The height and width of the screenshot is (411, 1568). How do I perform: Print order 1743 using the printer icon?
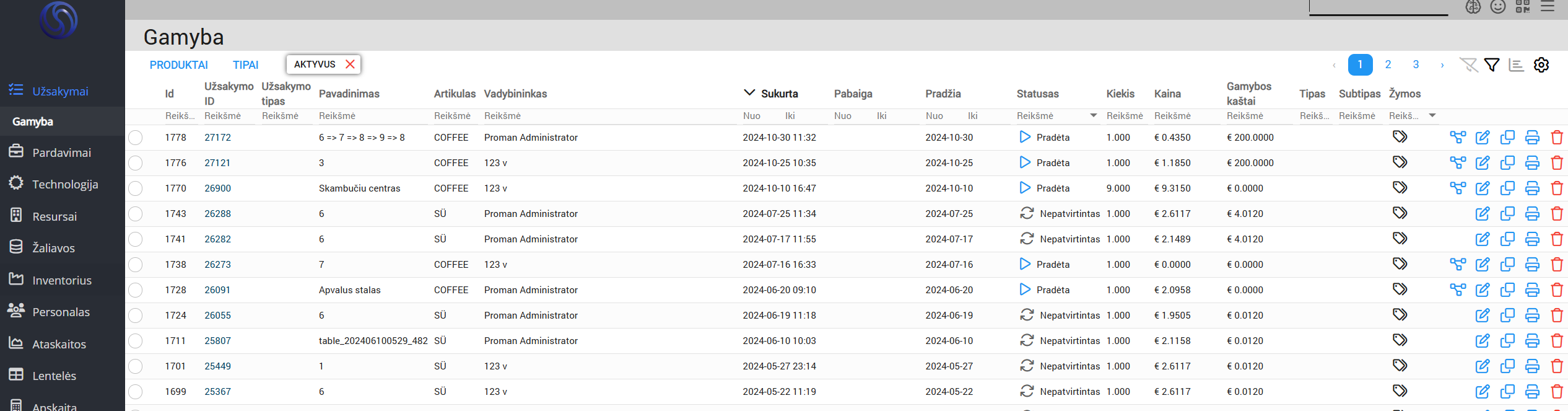coord(1531,214)
